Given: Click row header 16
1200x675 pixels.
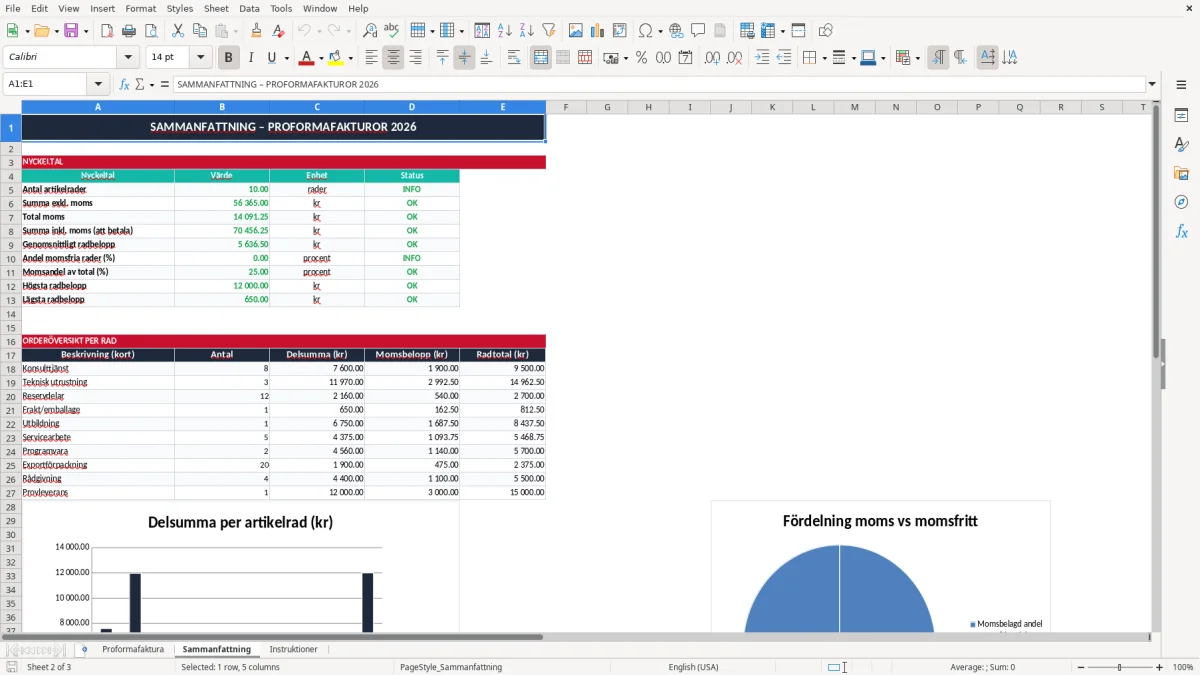Looking at the screenshot, I should (x=11, y=341).
